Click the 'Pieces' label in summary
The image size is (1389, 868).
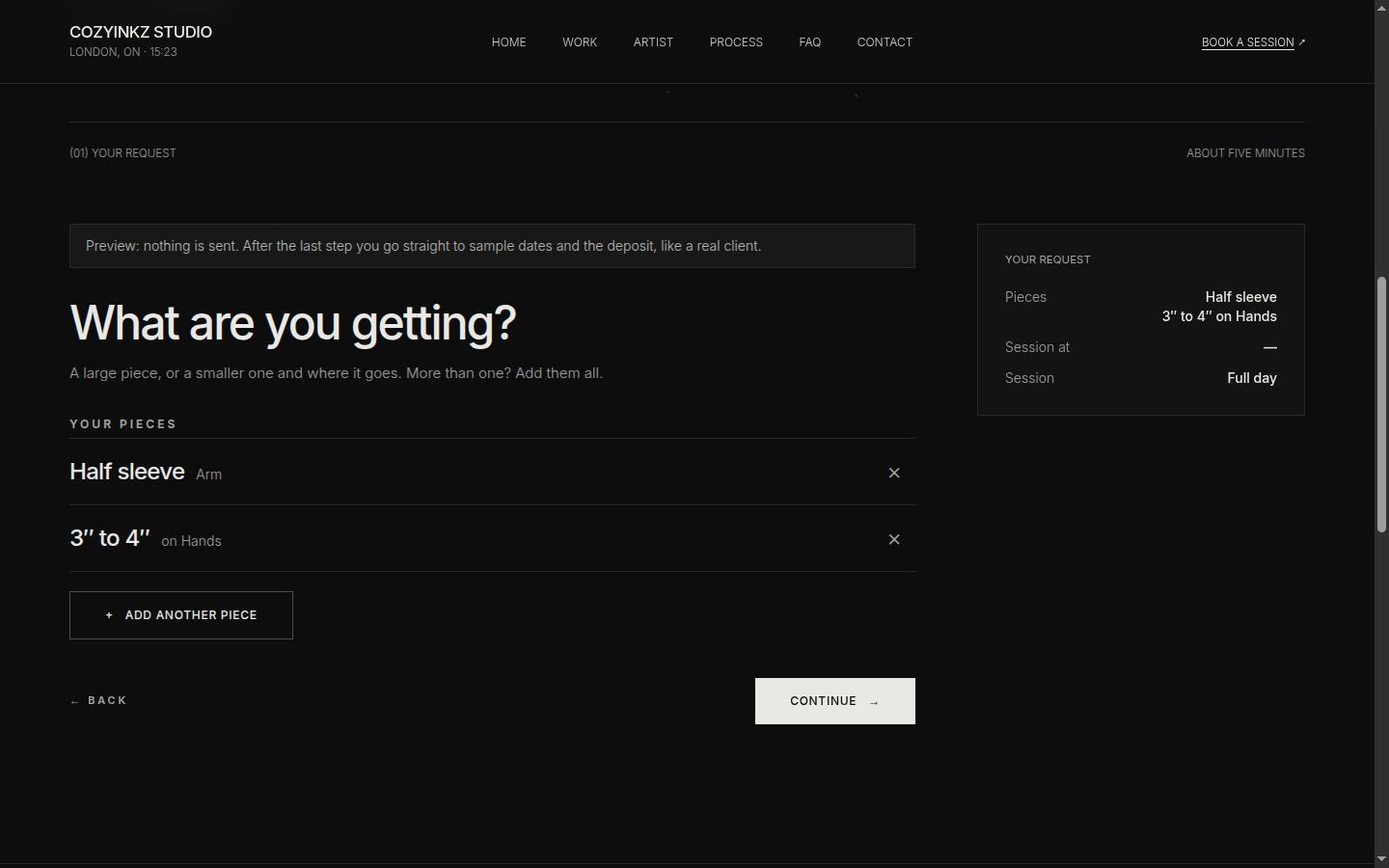click(x=1025, y=297)
